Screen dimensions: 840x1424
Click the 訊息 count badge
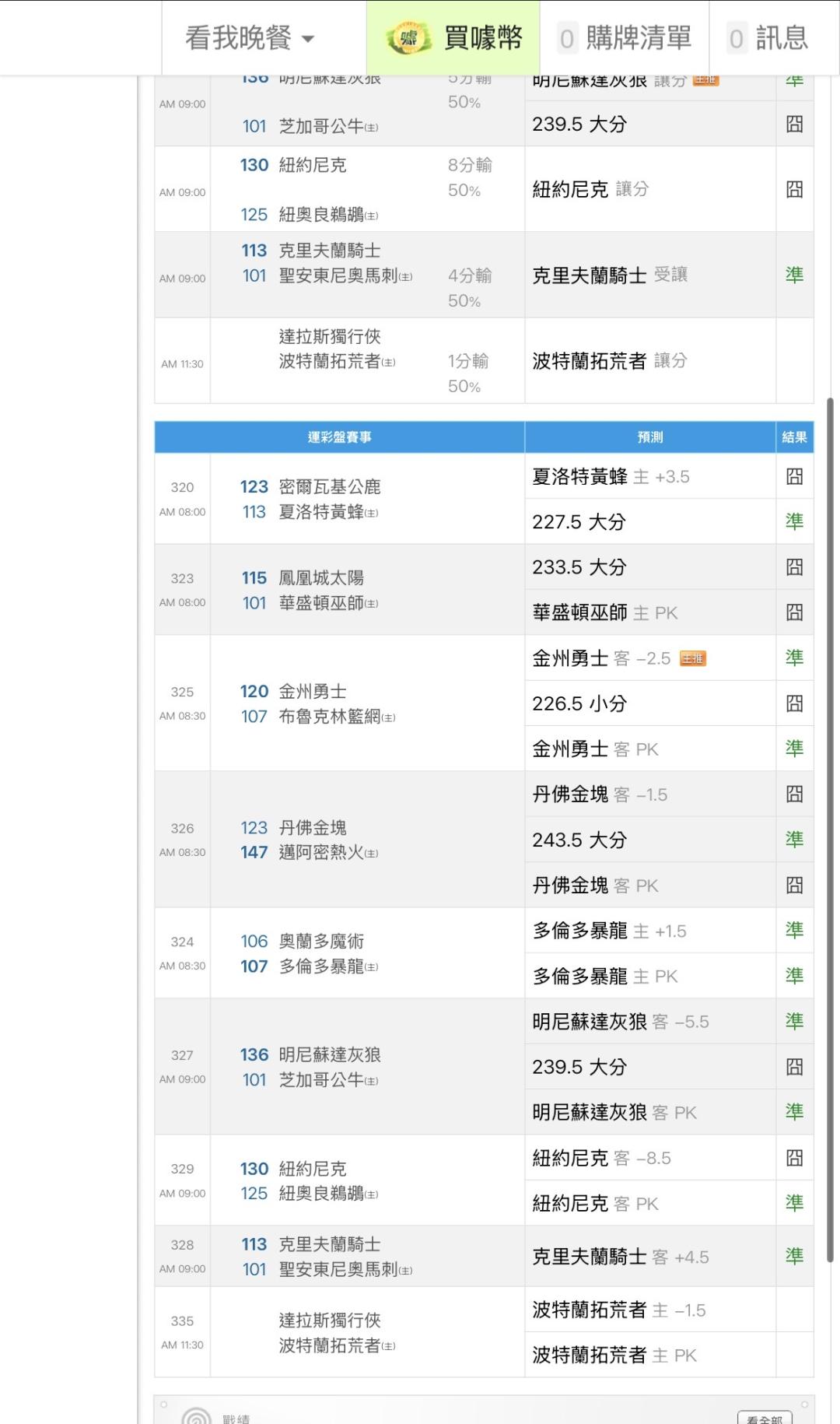pos(736,38)
